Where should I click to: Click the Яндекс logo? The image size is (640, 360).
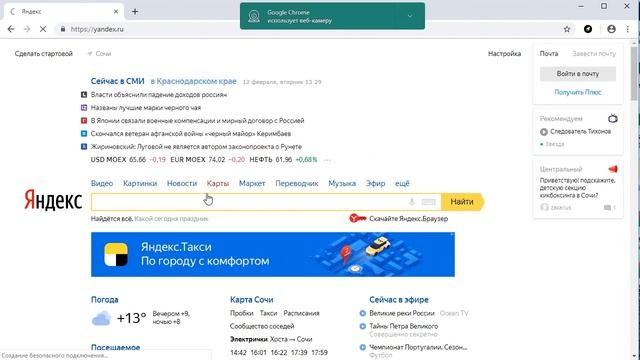tap(53, 200)
